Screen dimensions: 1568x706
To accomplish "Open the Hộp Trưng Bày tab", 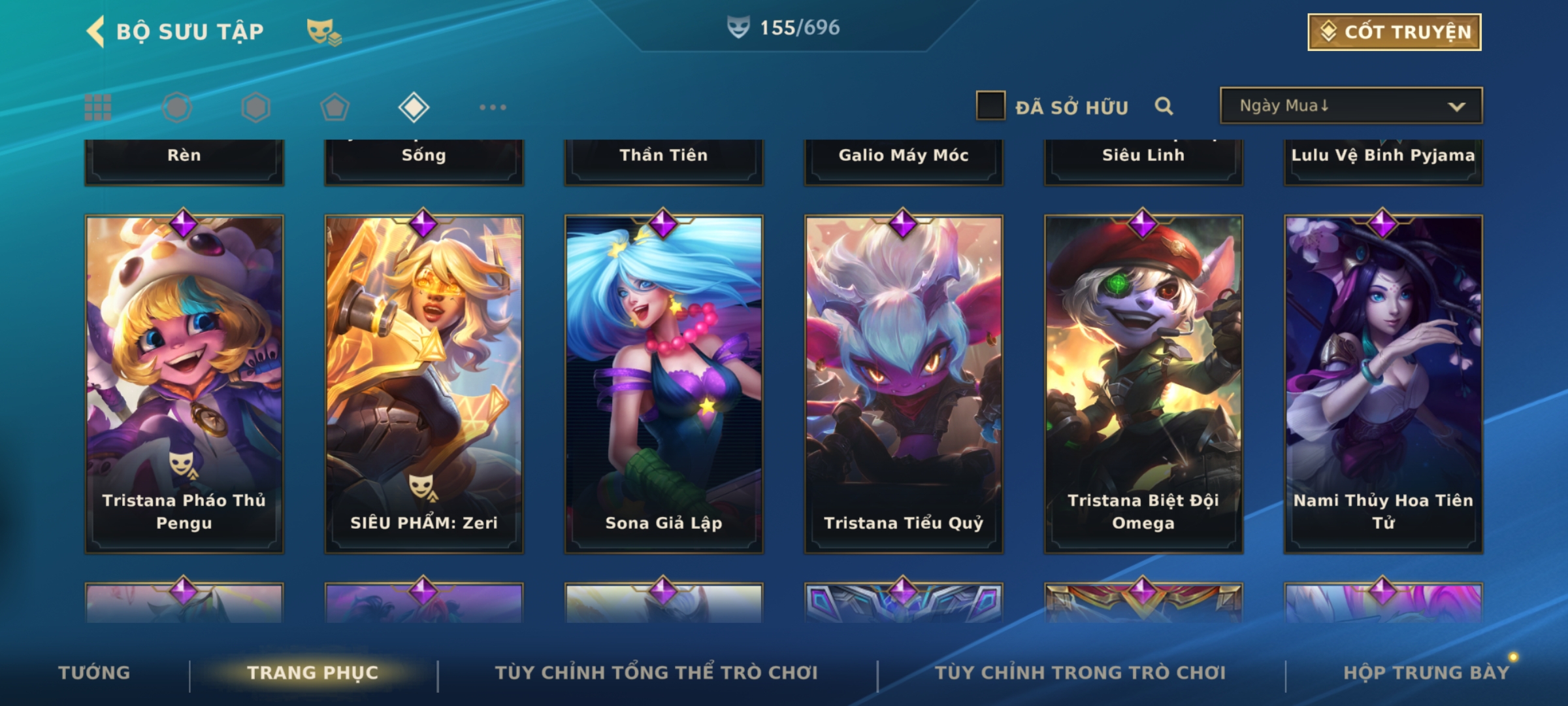I will pos(1426,673).
